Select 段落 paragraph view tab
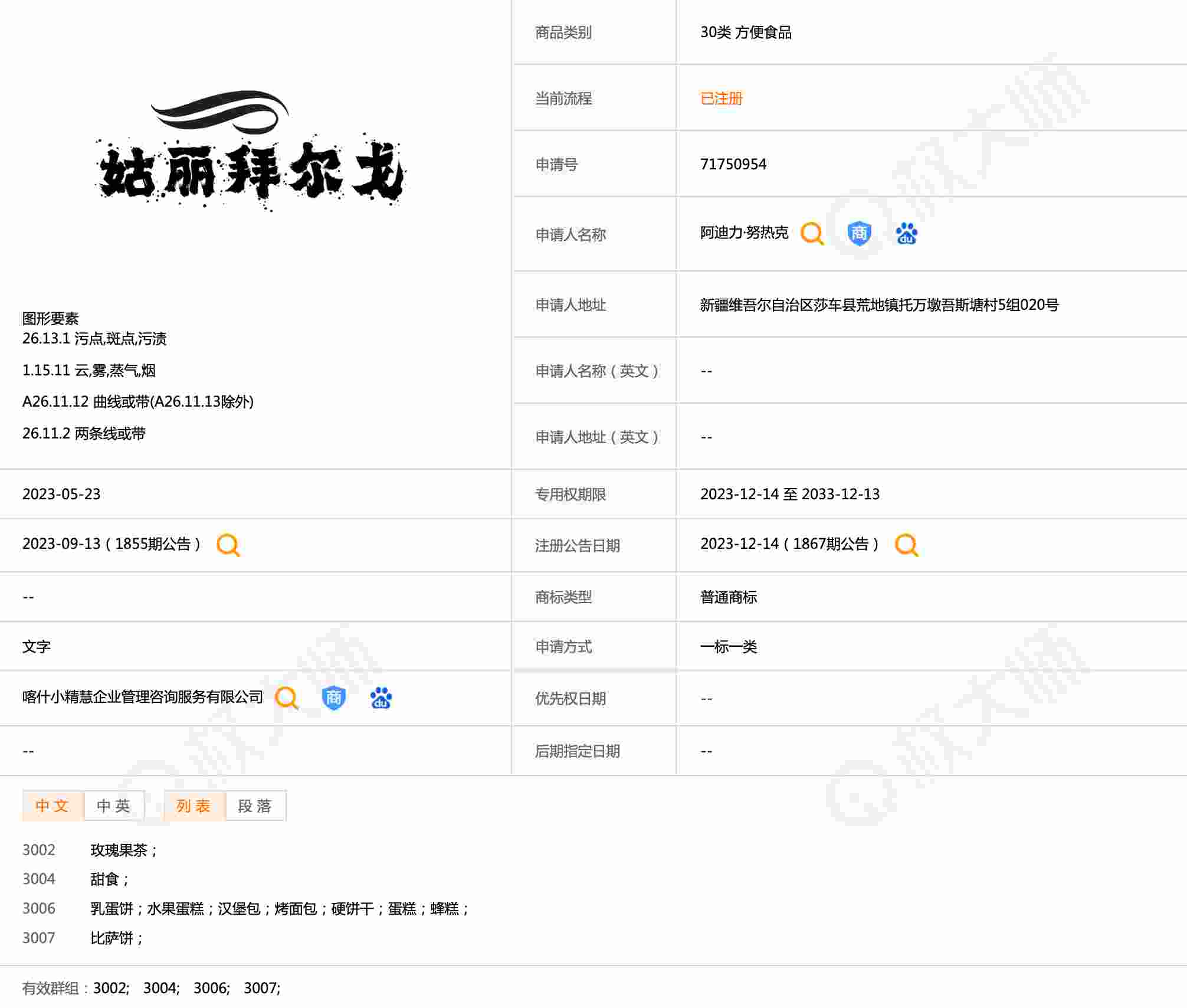 tap(255, 806)
